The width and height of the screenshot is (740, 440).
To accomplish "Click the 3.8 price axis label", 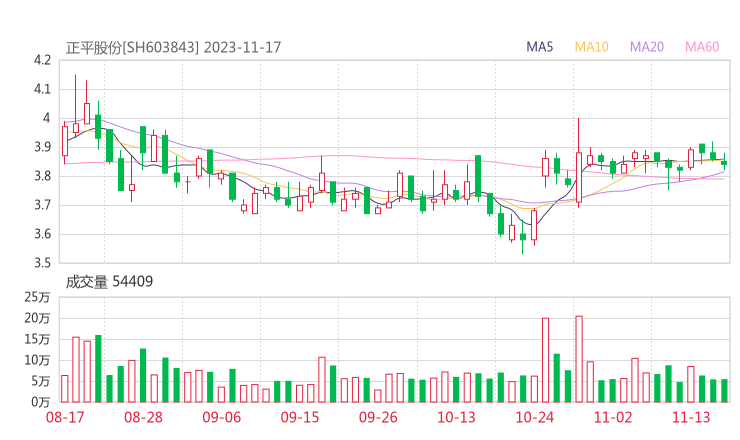I will (42, 176).
